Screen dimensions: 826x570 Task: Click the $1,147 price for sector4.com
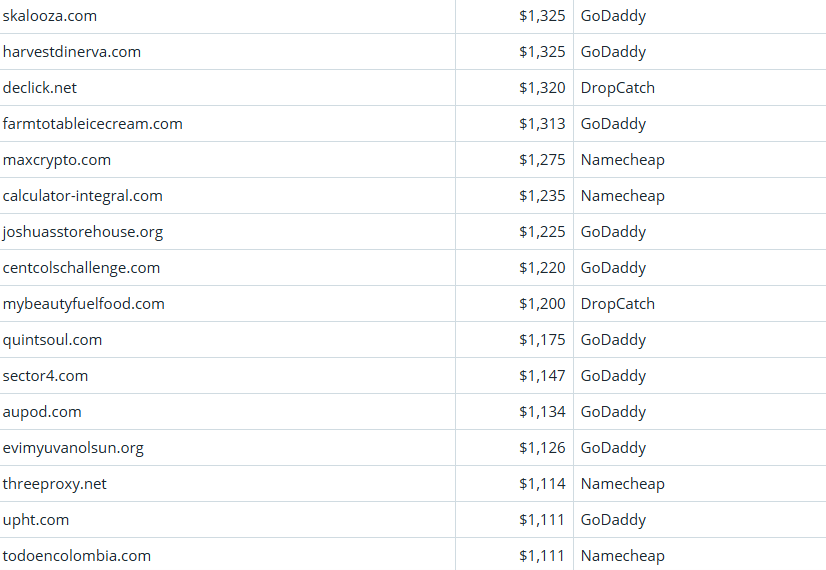[542, 376]
